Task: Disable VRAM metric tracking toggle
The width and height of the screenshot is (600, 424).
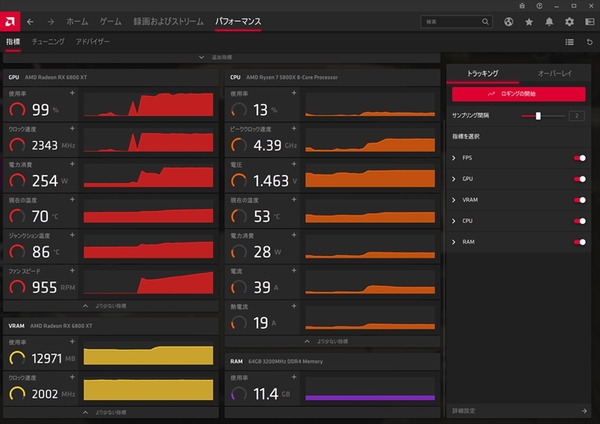Action: [x=579, y=200]
